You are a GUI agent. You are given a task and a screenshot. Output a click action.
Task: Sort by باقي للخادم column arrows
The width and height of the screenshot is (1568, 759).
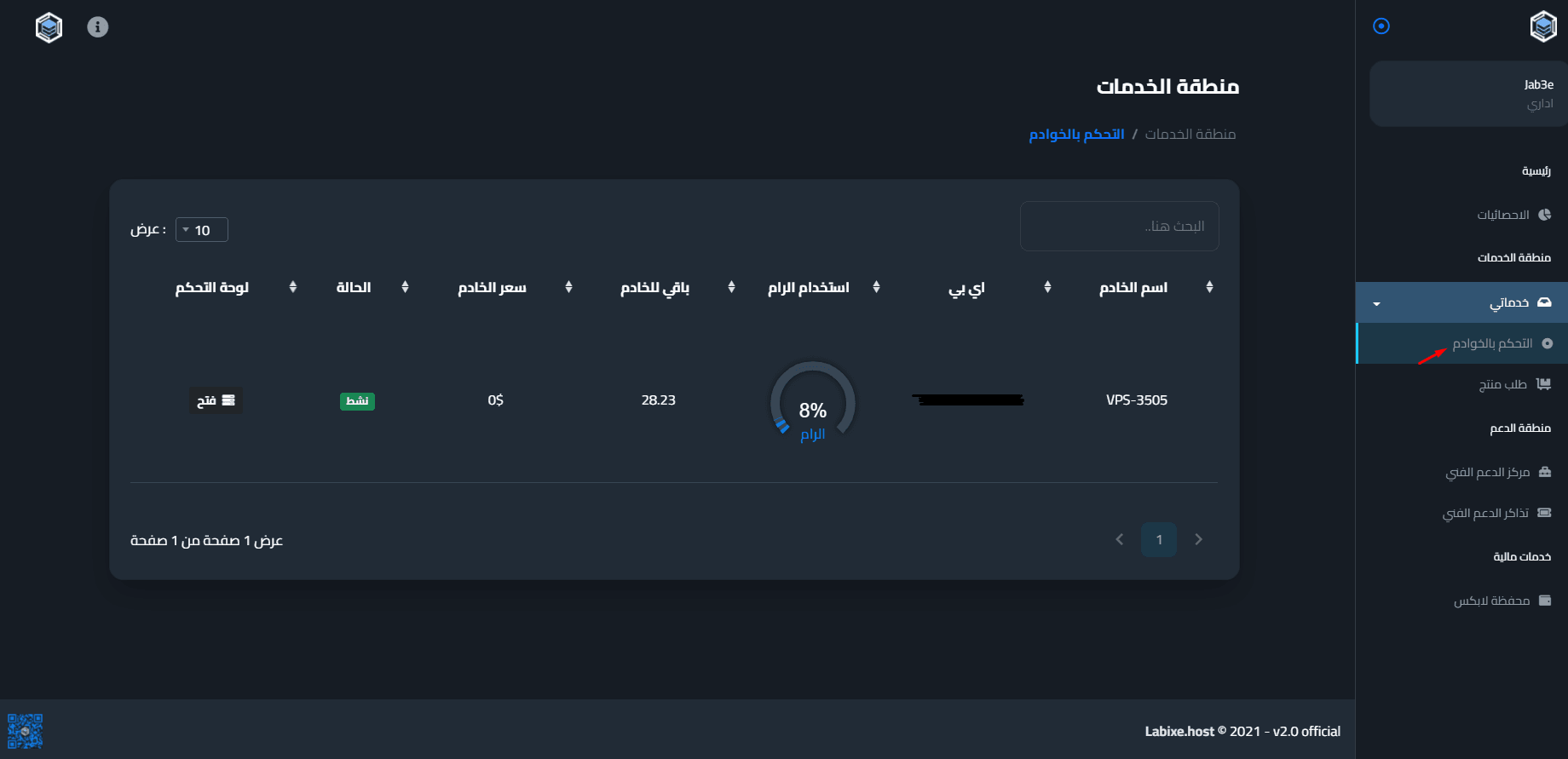[x=731, y=287]
